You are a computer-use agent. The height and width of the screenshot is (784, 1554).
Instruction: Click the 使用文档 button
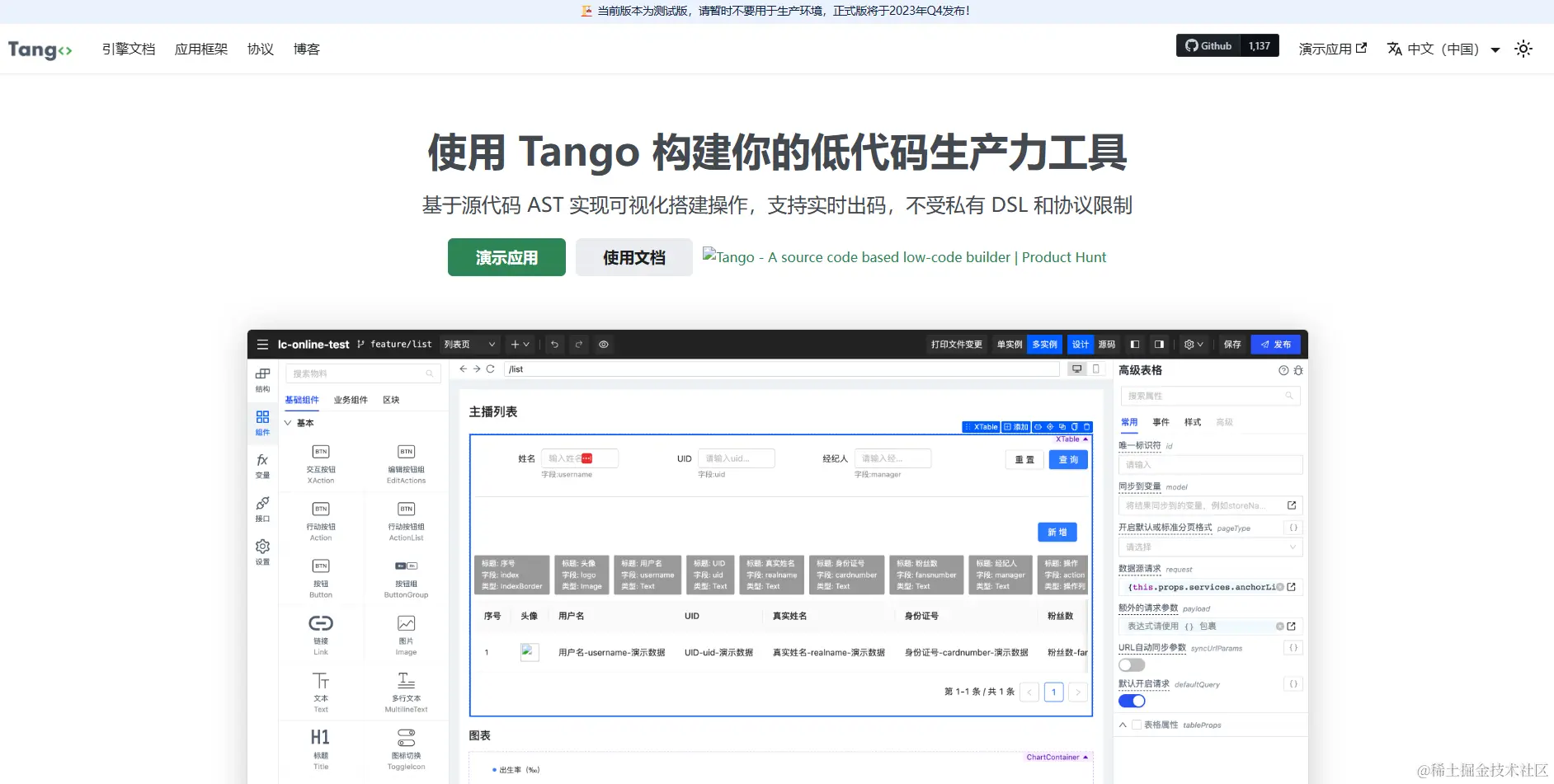coord(634,257)
